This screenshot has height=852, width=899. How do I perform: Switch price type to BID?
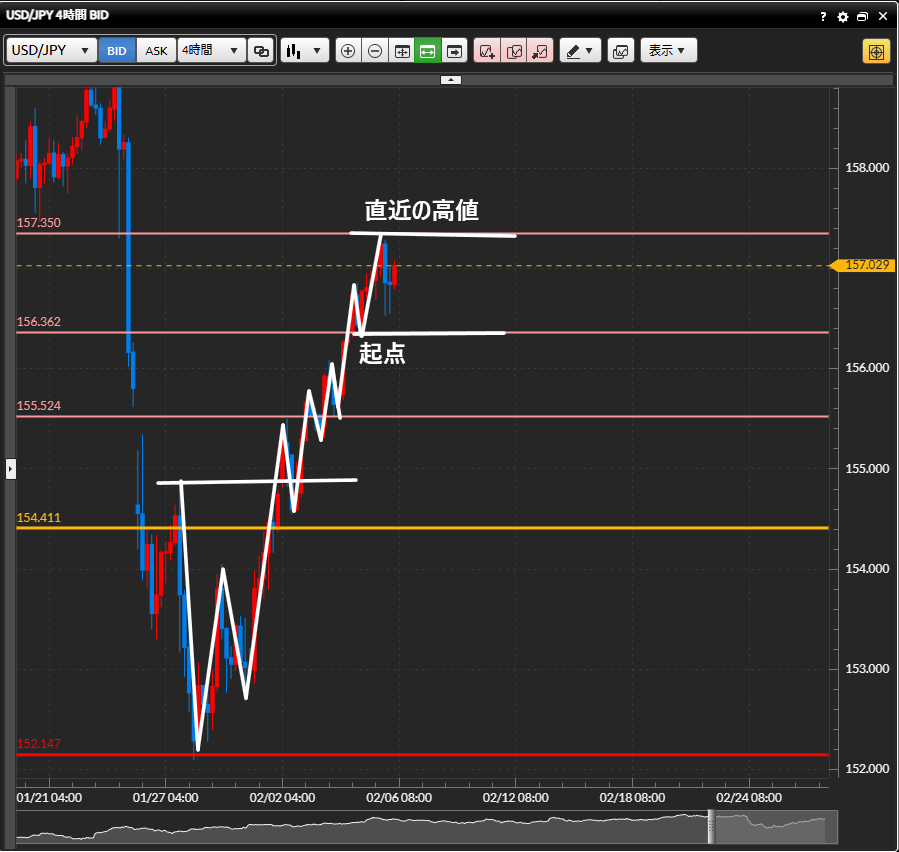coord(117,51)
